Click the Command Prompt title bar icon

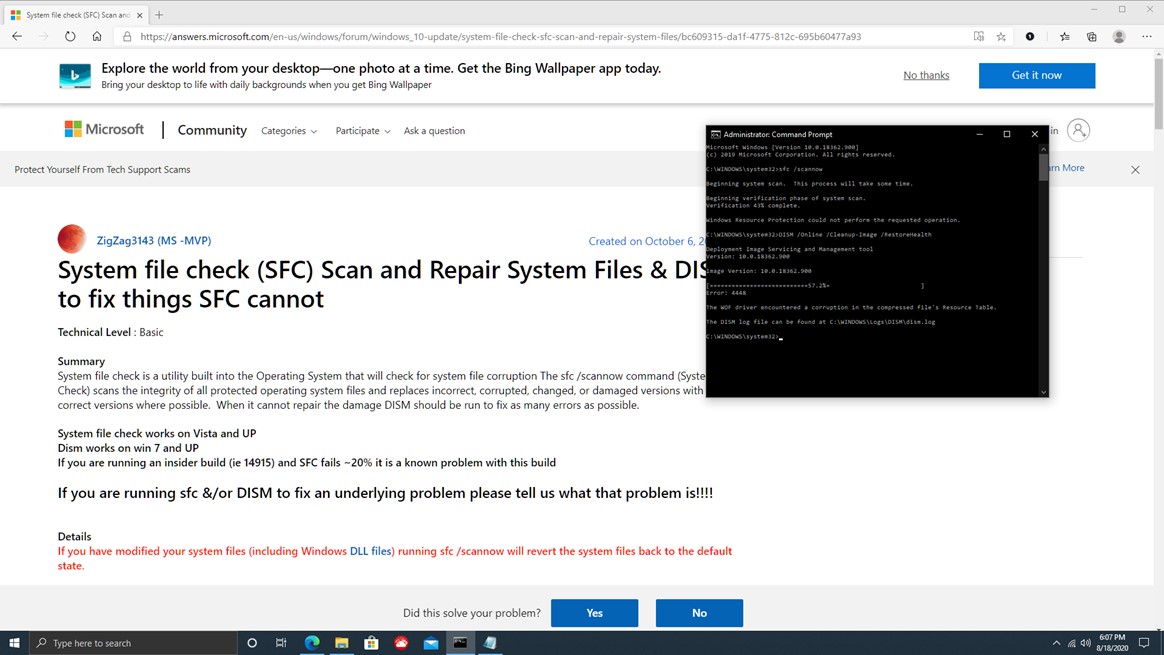tap(716, 134)
